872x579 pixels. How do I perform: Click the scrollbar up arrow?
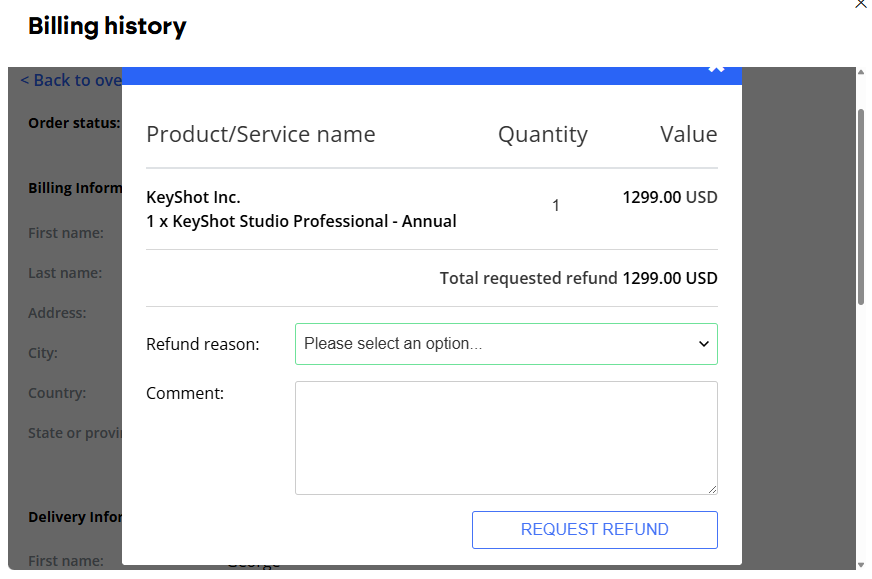coord(861,72)
